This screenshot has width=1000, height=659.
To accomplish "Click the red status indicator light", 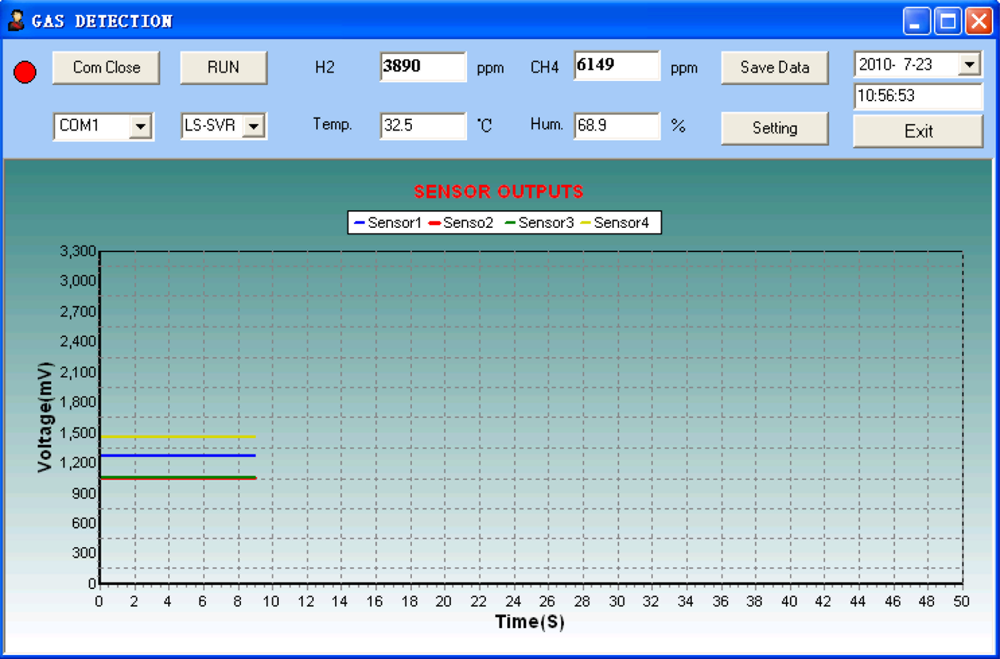I will coord(25,71).
